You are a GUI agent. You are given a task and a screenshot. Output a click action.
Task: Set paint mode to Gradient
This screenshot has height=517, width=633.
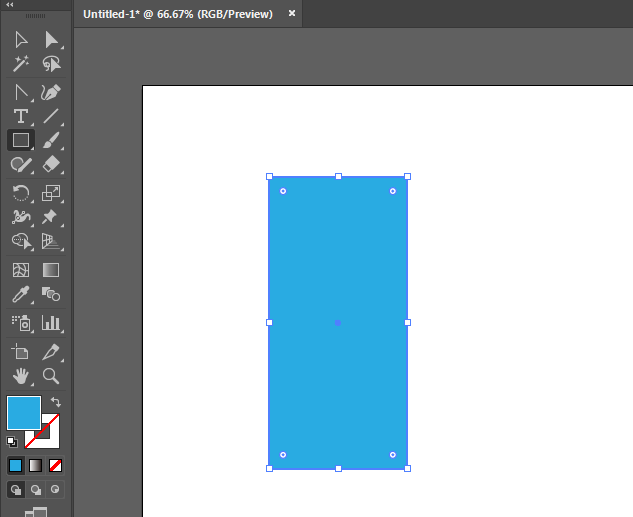click(35, 465)
